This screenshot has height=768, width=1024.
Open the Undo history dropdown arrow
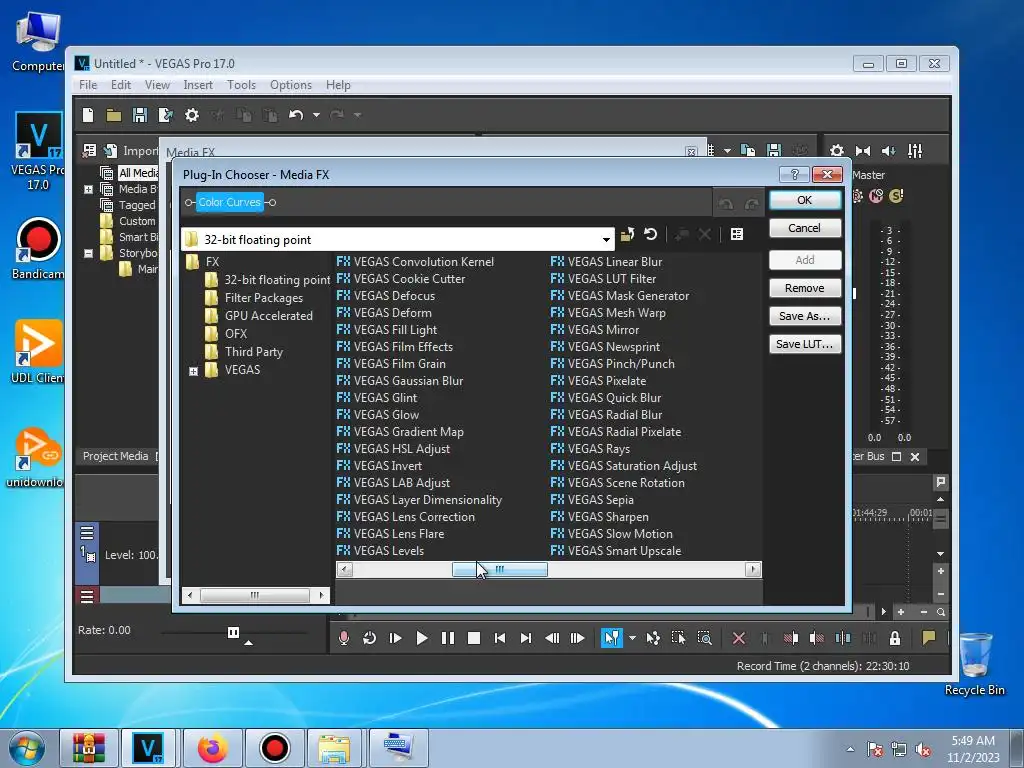pos(316,115)
